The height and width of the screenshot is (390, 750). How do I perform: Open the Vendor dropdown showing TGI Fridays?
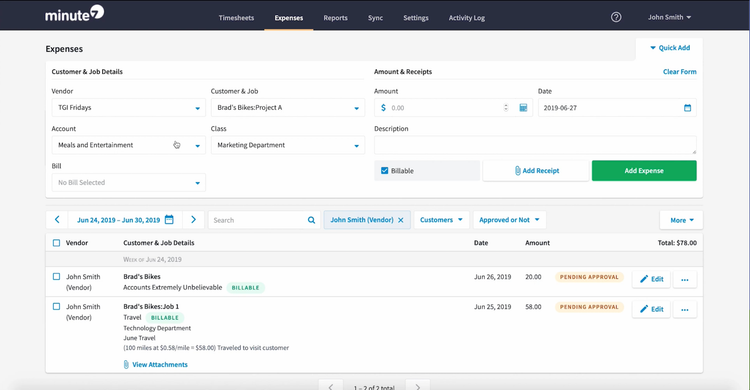(129, 108)
